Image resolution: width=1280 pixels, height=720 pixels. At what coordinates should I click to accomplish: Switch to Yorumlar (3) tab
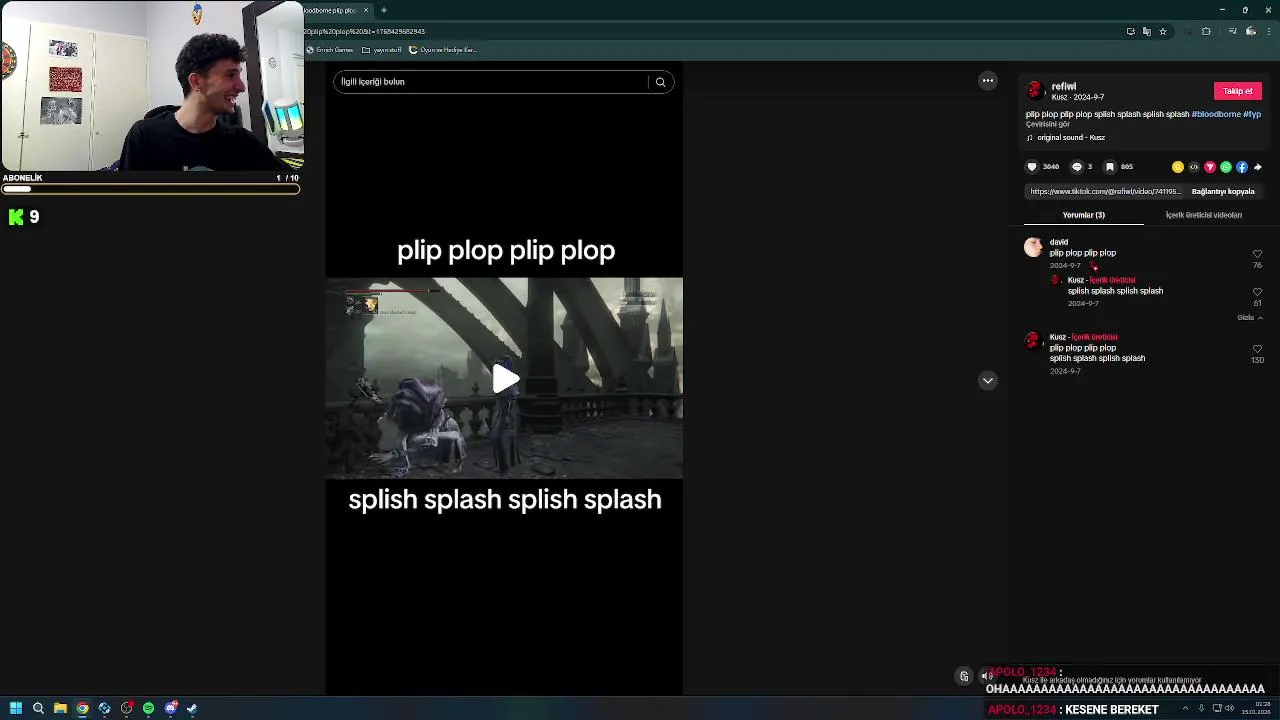tap(1083, 215)
